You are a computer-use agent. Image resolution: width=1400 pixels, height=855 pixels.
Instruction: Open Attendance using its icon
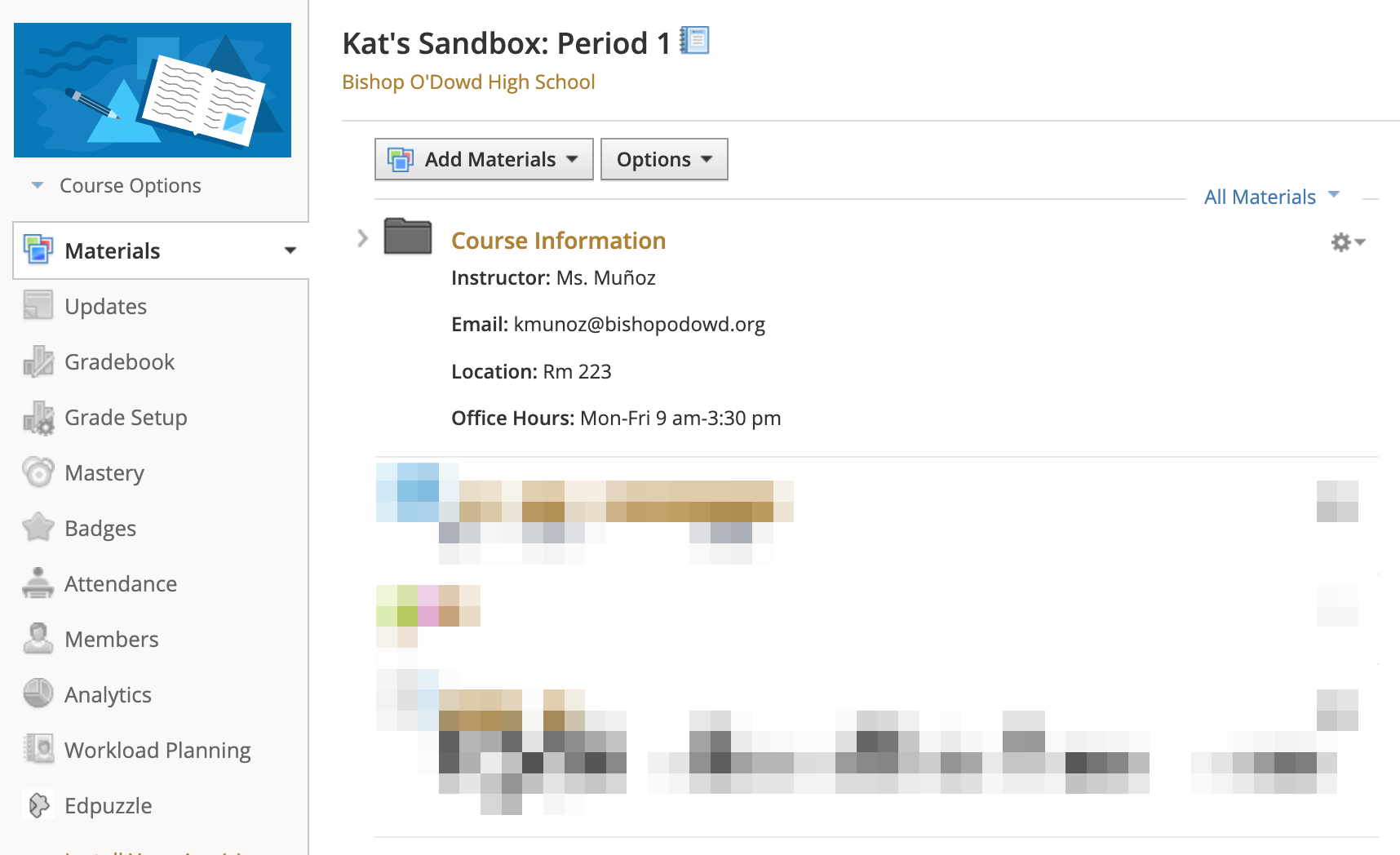(38, 583)
